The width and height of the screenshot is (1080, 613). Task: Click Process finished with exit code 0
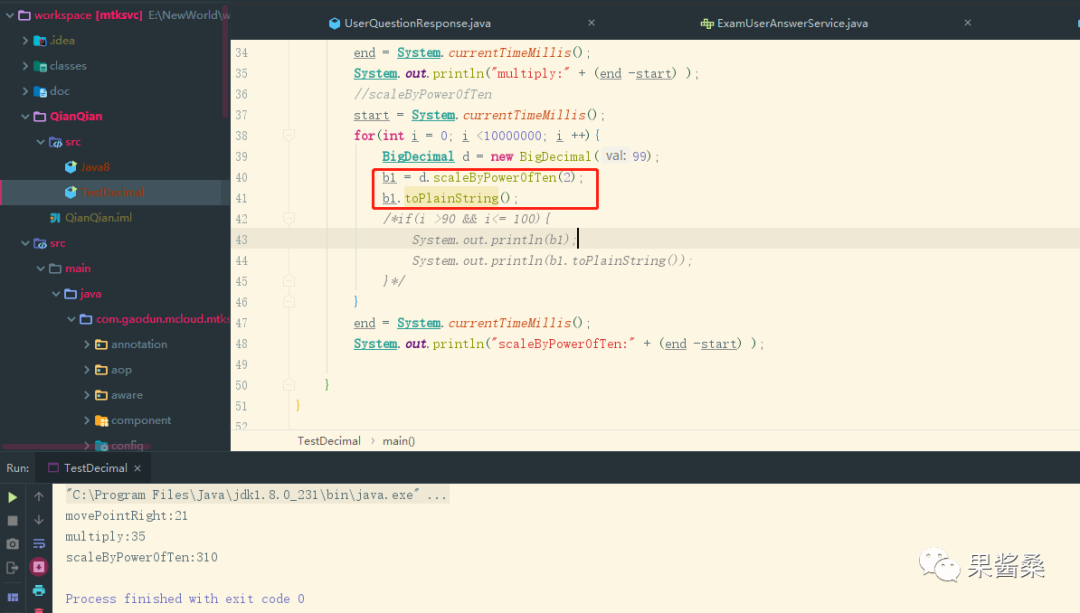coord(185,599)
